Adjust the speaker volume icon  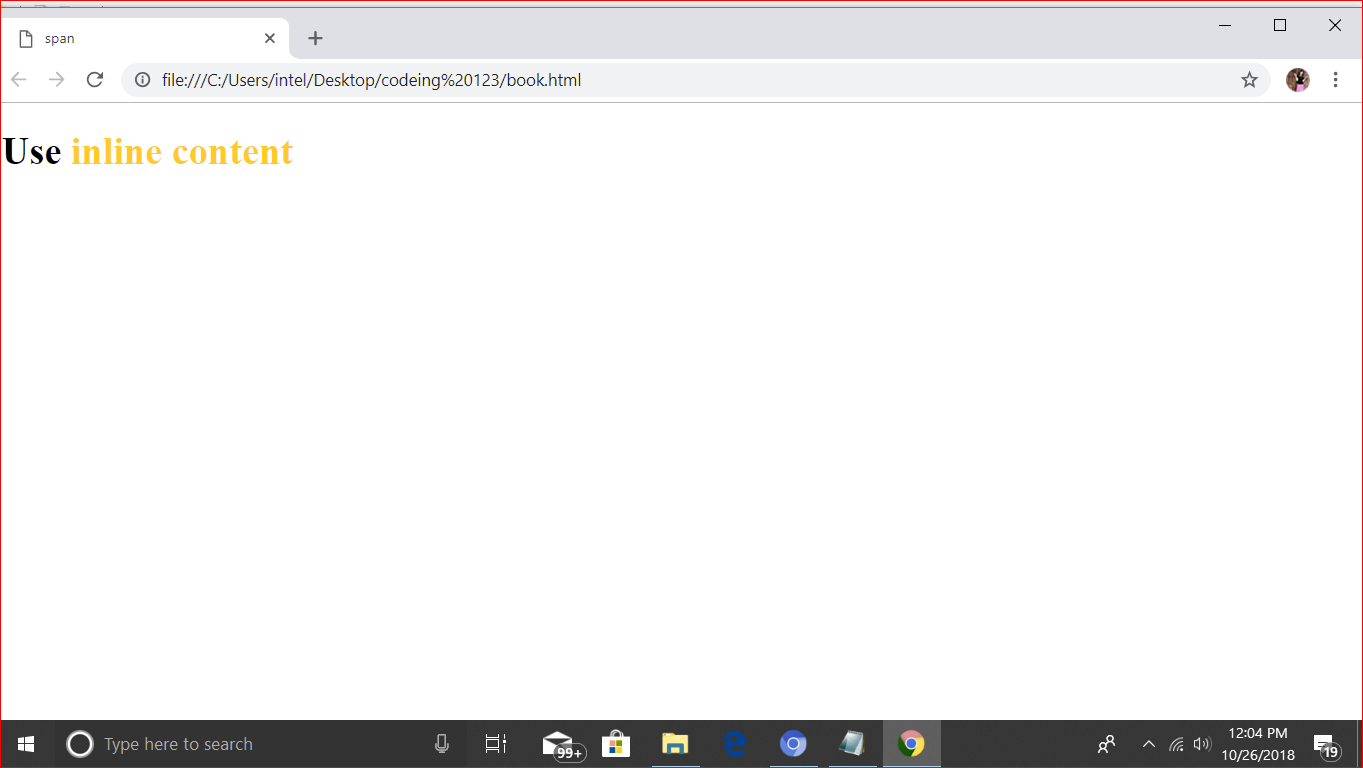click(x=1201, y=744)
